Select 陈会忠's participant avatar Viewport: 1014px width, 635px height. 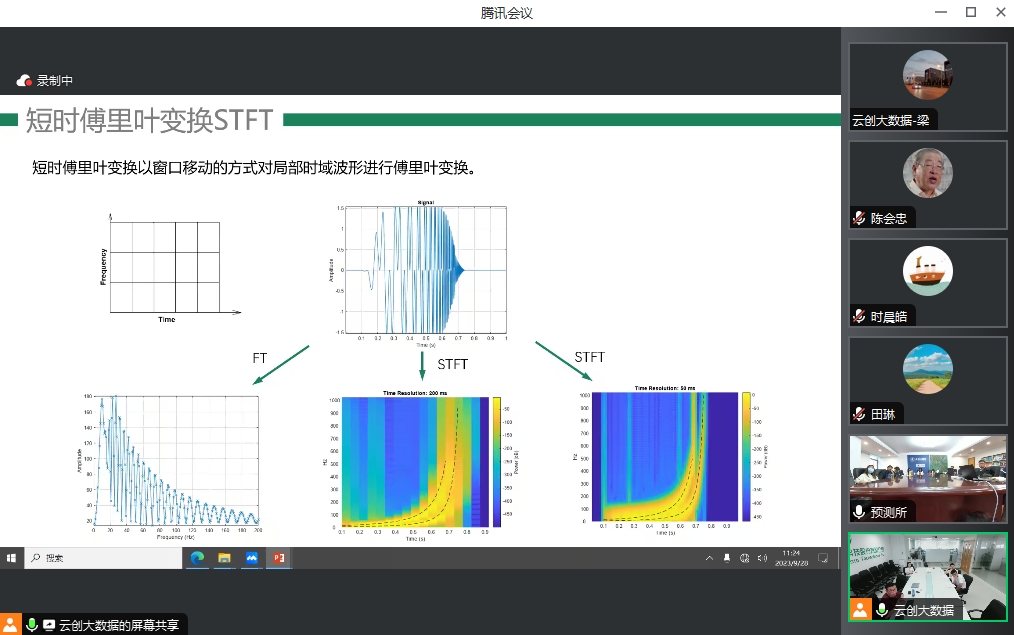[x=927, y=173]
